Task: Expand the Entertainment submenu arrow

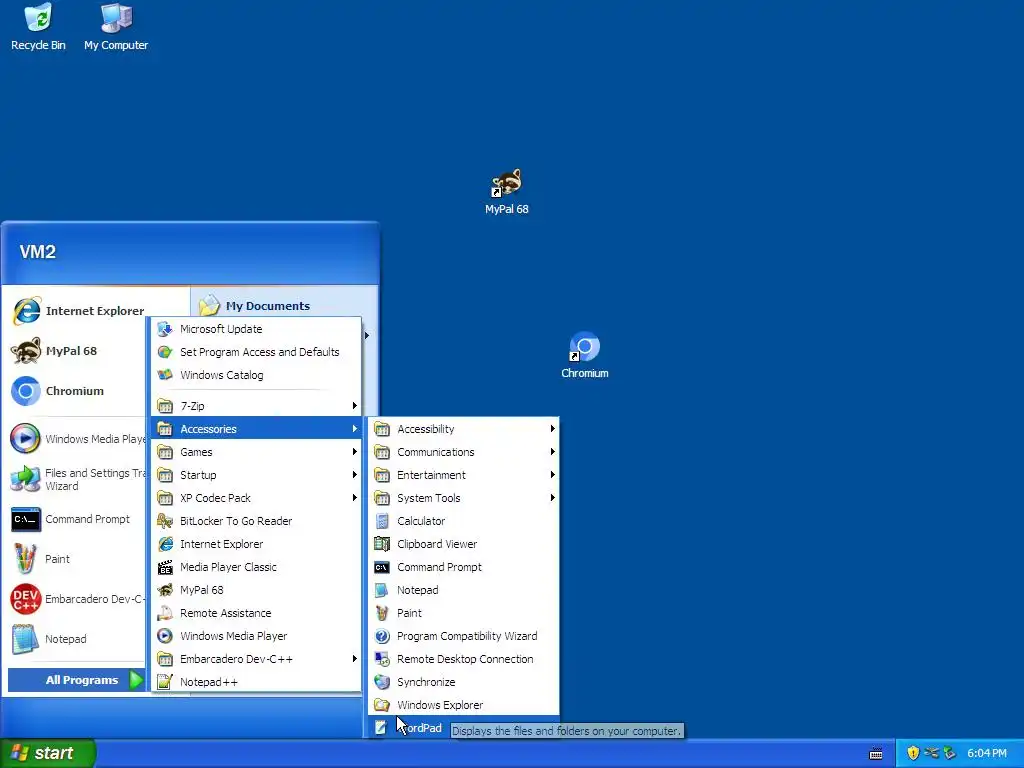Action: [552, 475]
